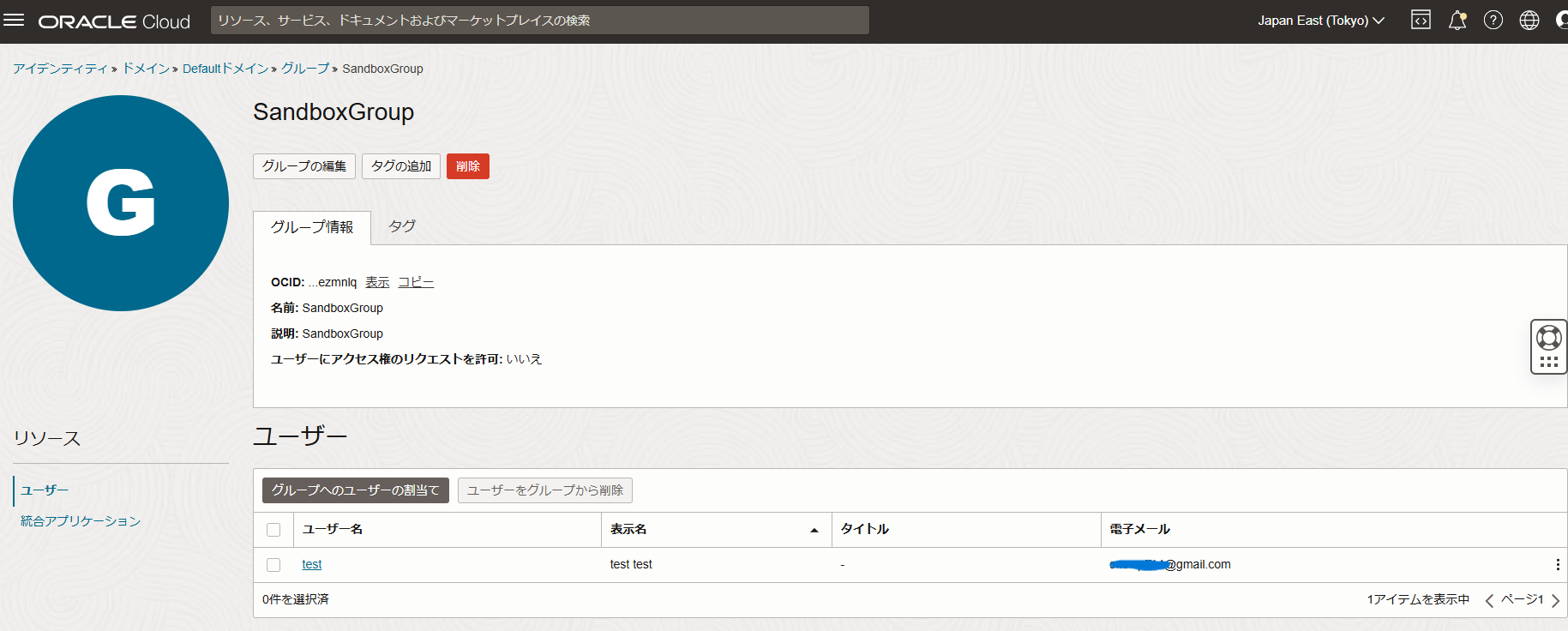Viewport: 1568px width, 631px height.
Task: Sort by 表示名 column arrow
Action: (814, 530)
